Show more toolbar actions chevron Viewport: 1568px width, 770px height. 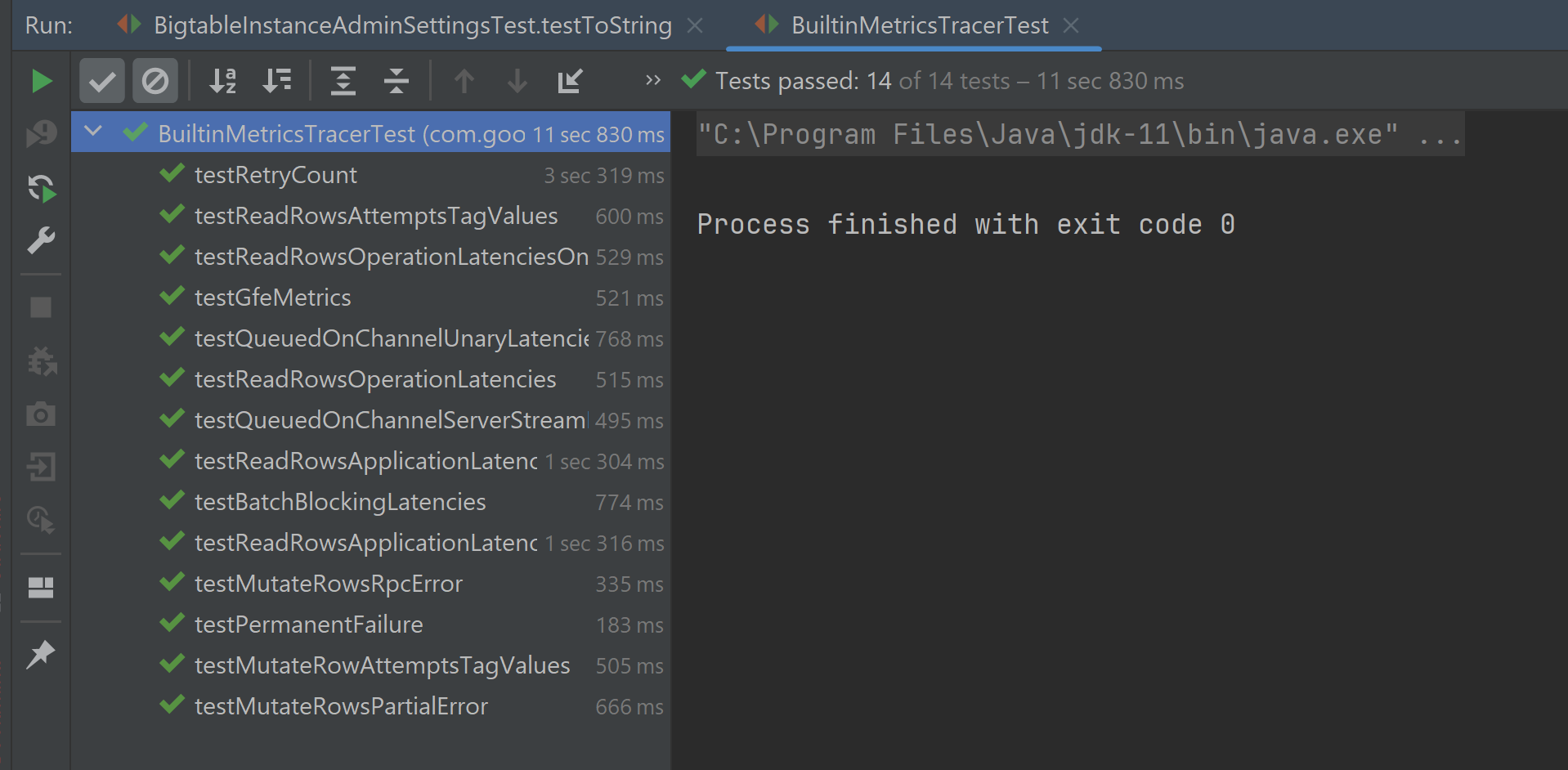click(x=652, y=80)
